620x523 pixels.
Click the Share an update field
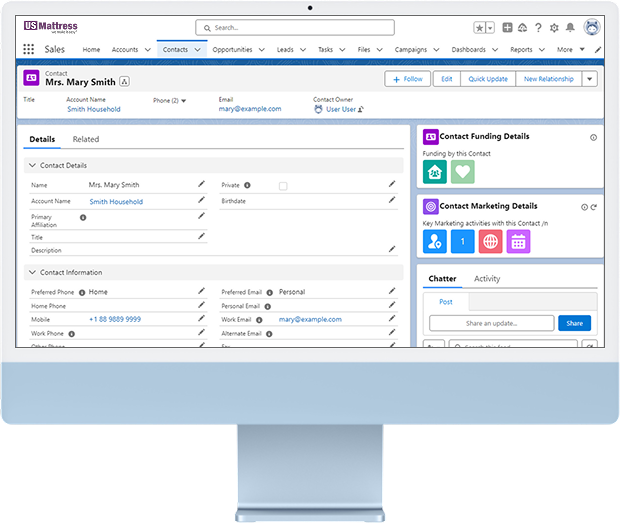(x=491, y=323)
